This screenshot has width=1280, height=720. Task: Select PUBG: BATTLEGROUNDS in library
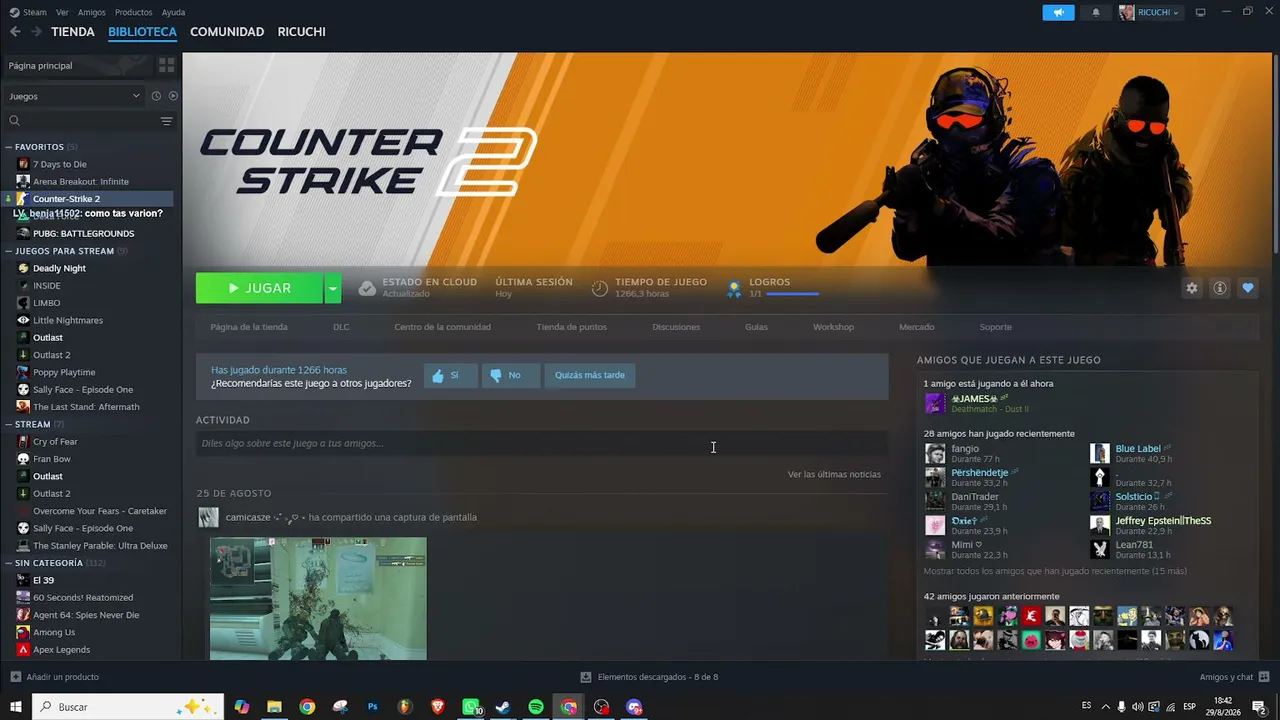84,234
